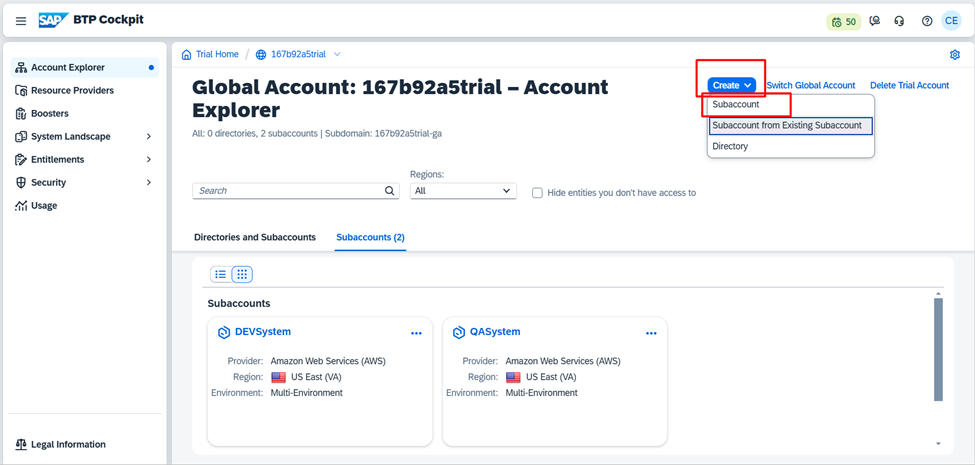Expand Security section in sidebar
Screen dimensions: 975x465
click(x=149, y=183)
